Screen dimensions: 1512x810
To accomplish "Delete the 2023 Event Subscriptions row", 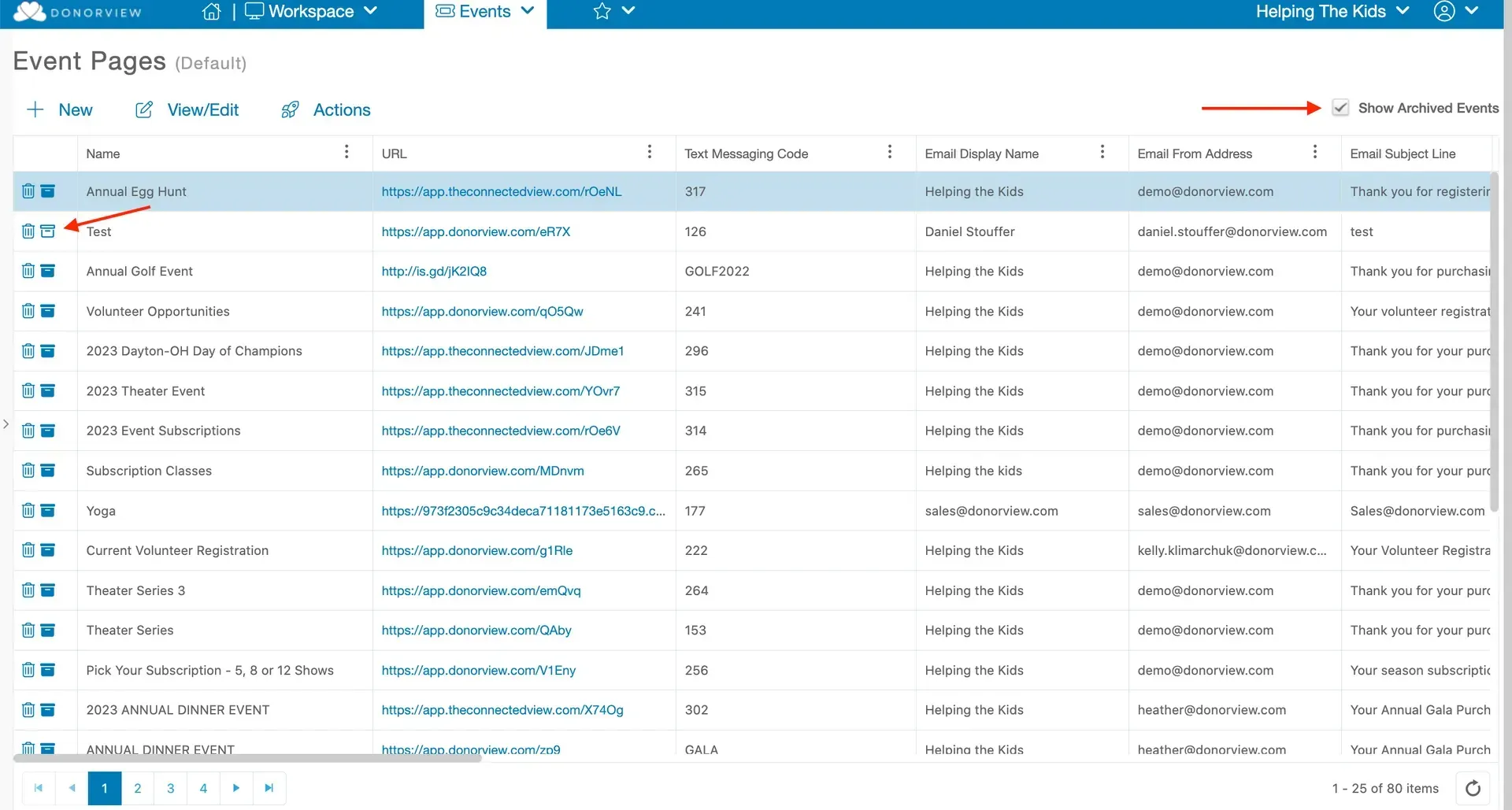I will [28, 431].
